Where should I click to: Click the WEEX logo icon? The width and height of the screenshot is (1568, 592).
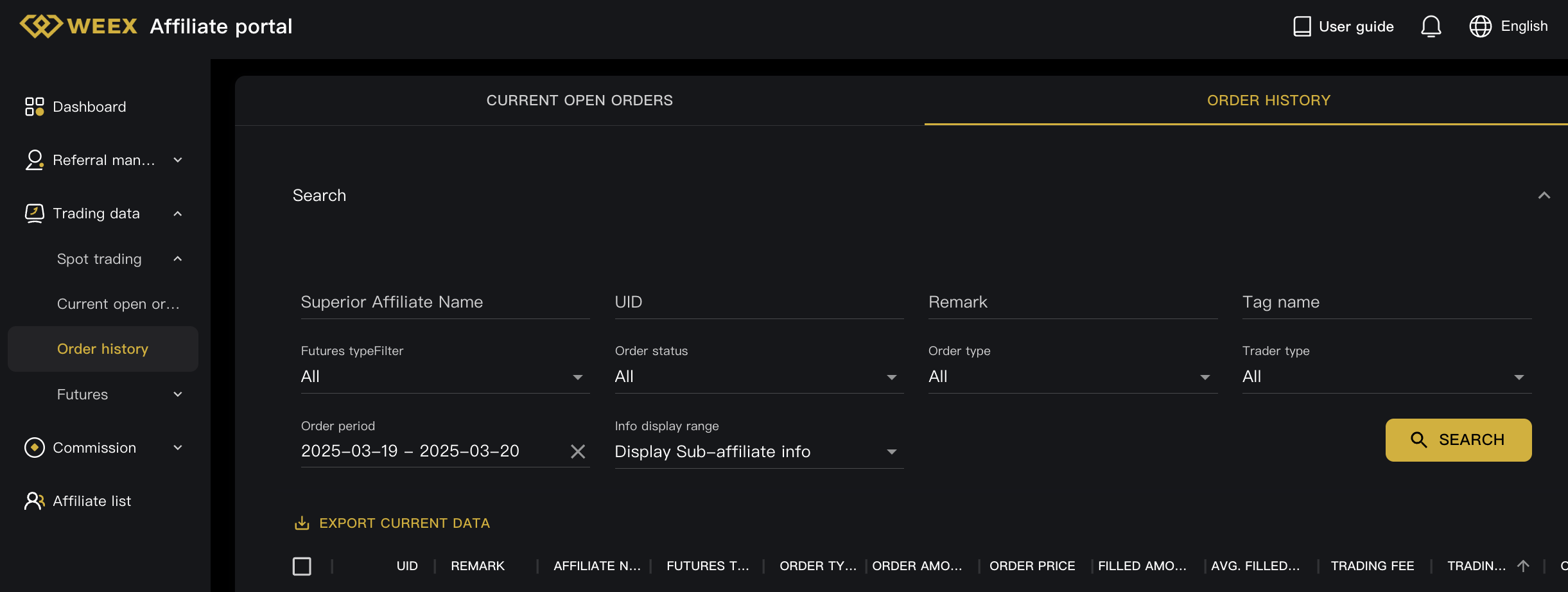click(41, 26)
